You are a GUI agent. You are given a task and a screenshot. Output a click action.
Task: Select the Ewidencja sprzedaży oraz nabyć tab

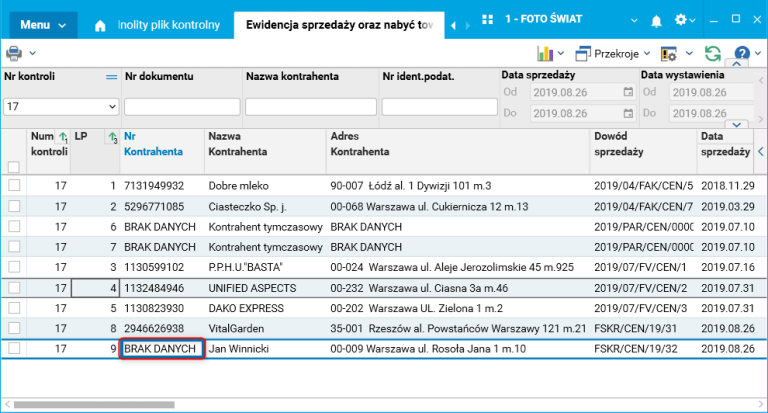339,25
